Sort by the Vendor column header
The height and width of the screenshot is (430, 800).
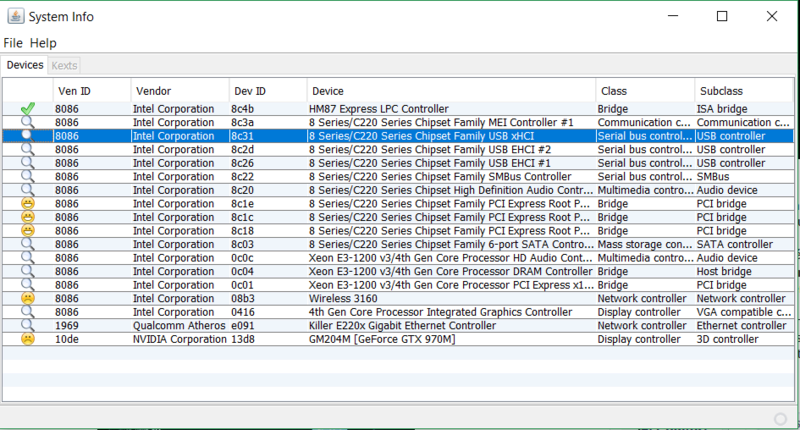pyautogui.click(x=180, y=91)
